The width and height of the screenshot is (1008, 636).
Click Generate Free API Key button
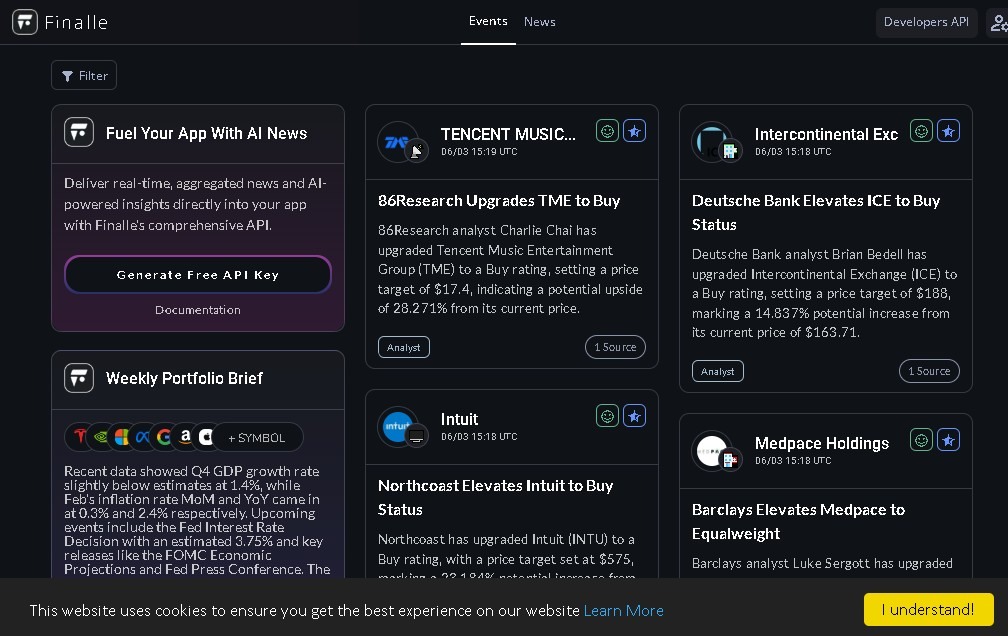coord(198,275)
